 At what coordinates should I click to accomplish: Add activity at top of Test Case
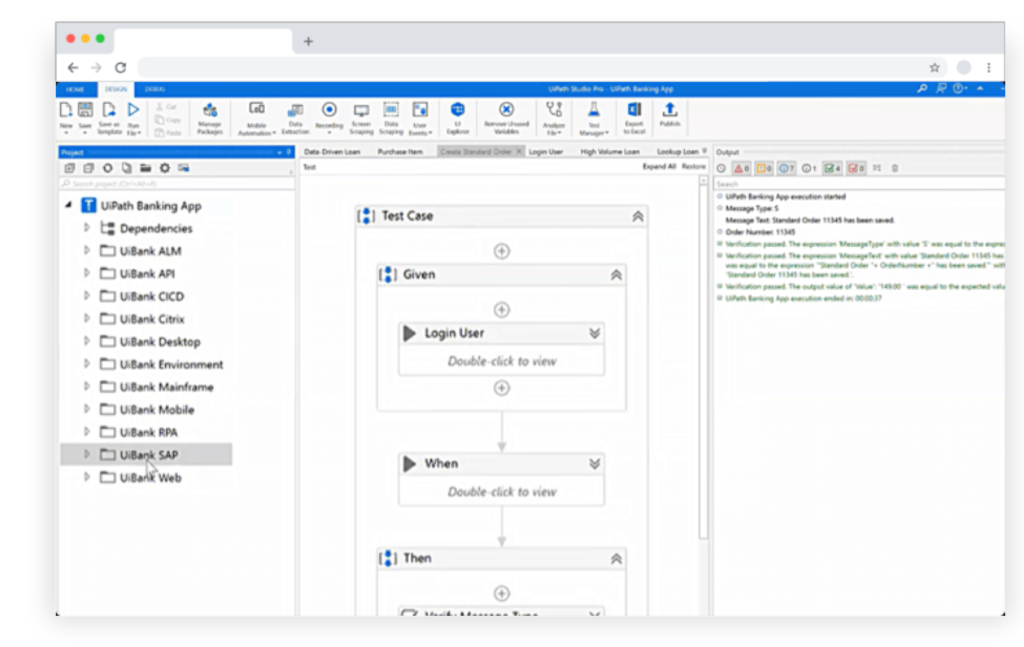[x=502, y=251]
